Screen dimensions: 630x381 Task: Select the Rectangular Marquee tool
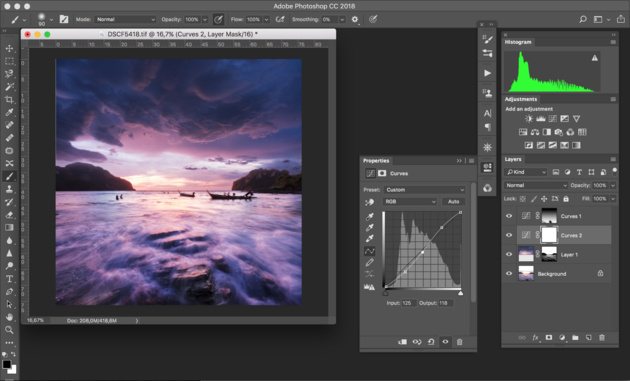click(9, 61)
